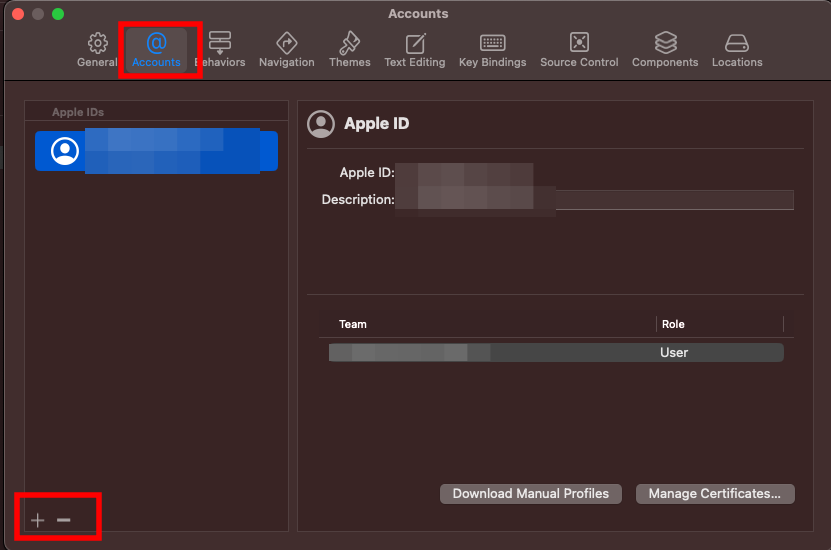Select the team row with User role
This screenshot has width=831, height=550.
point(556,352)
